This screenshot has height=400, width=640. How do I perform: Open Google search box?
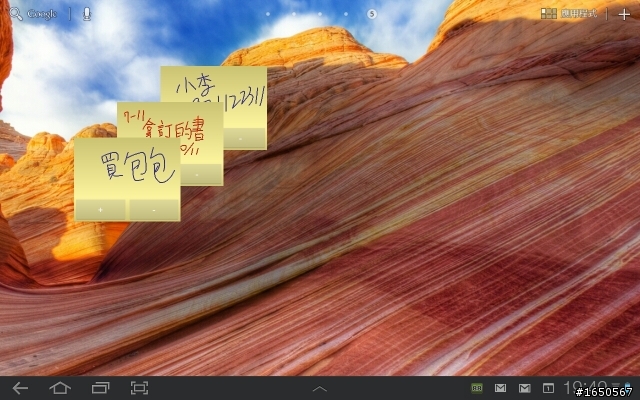point(42,14)
